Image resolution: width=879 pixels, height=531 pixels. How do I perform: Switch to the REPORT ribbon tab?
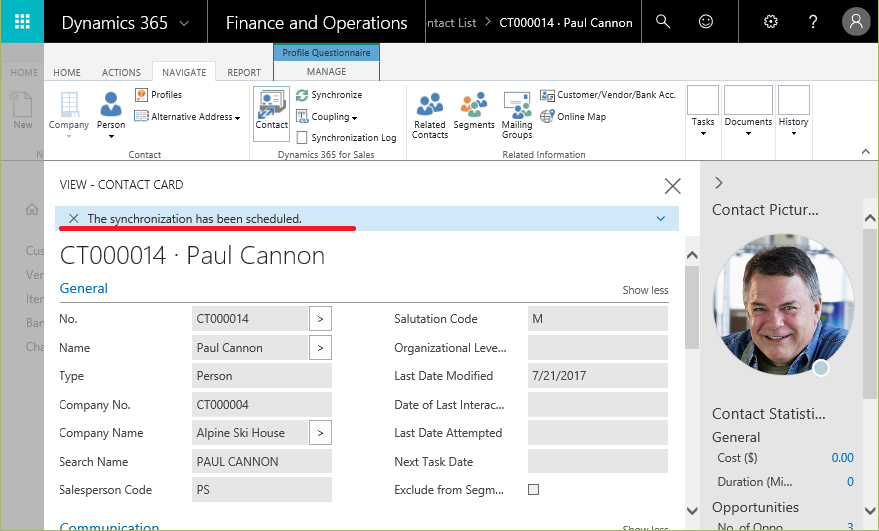point(244,72)
